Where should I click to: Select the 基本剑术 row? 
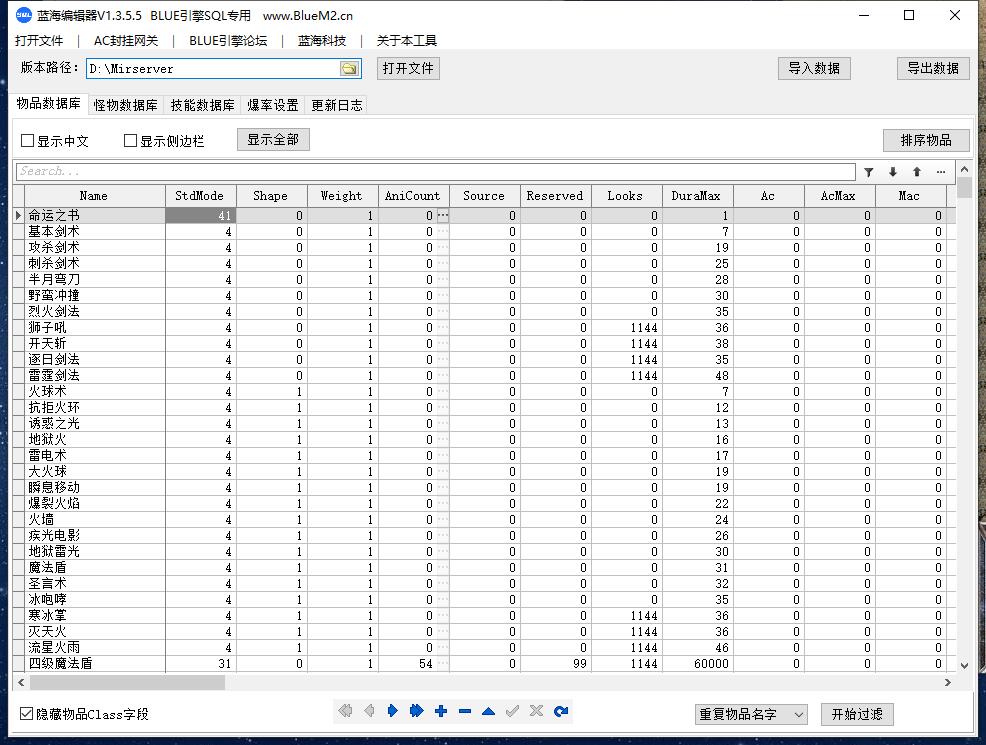point(484,232)
